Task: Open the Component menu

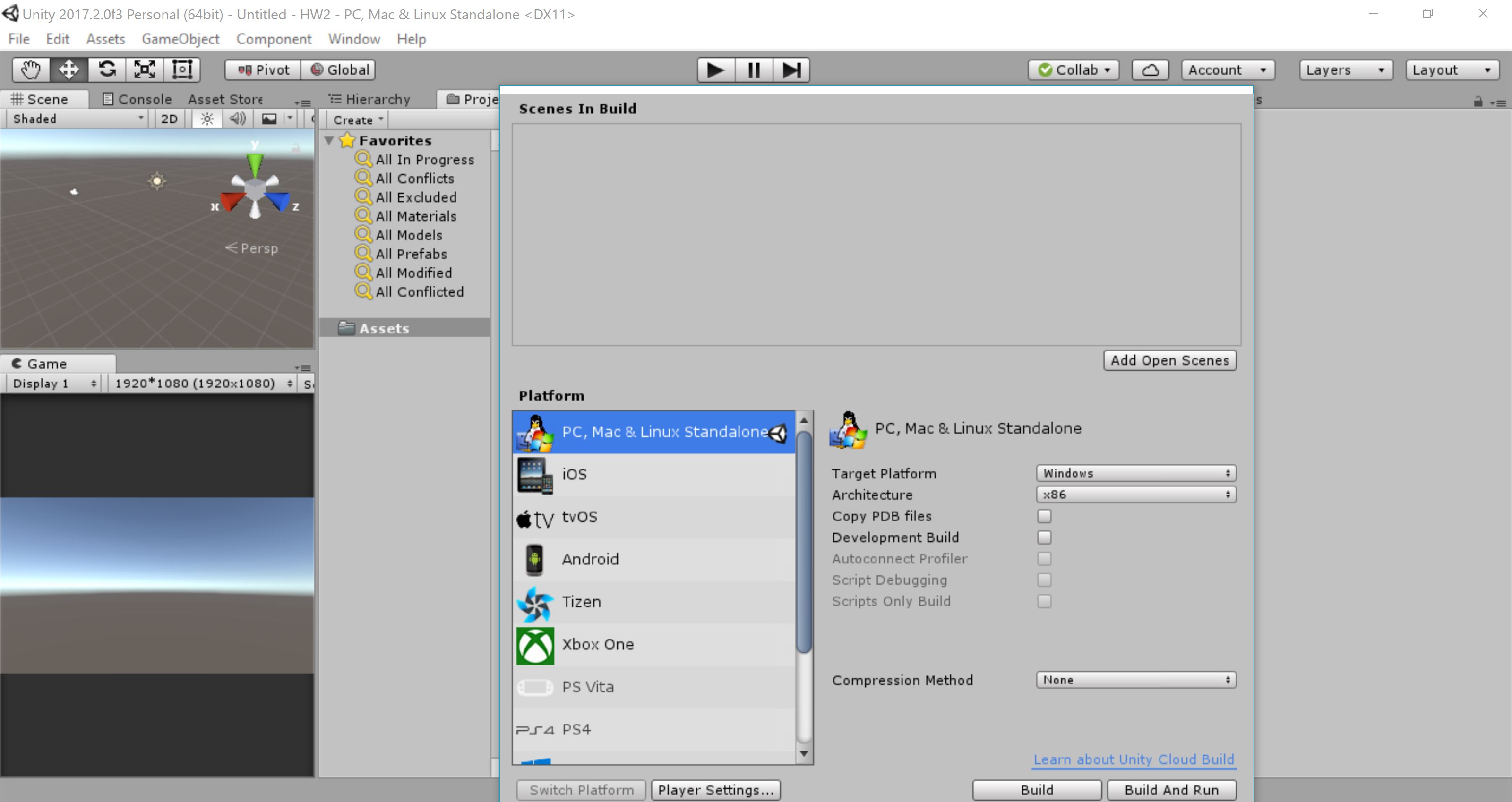Action: tap(274, 39)
